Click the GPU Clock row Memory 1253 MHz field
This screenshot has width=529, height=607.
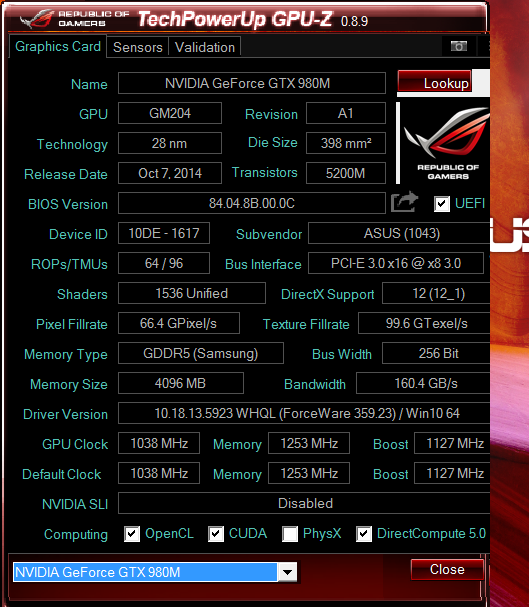[309, 443]
